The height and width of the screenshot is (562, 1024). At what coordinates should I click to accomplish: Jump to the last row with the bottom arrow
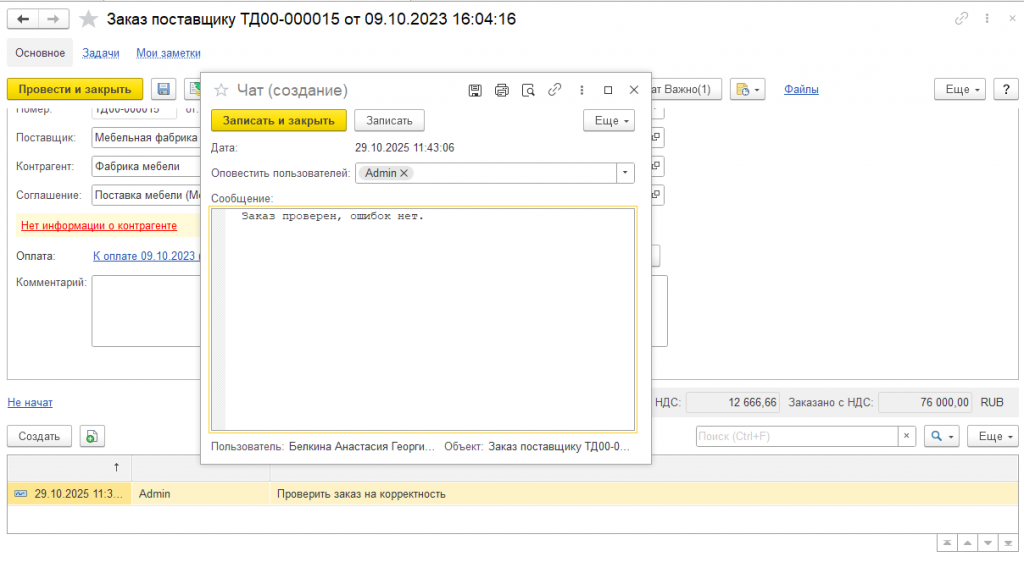pos(1008,543)
